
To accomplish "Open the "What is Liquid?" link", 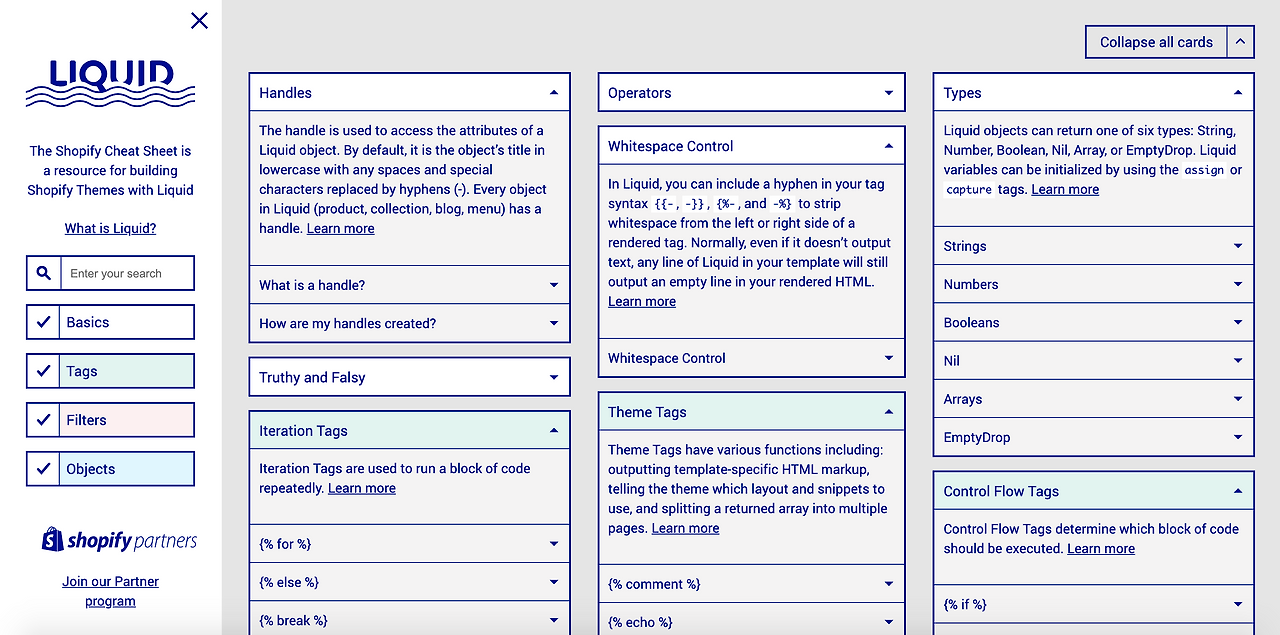I will [110, 228].
